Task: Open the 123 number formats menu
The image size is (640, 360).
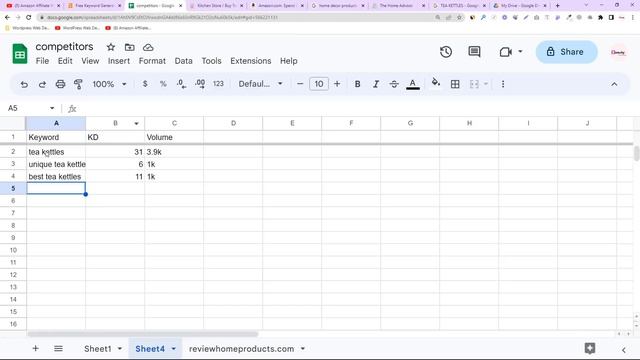Action: (x=218, y=84)
